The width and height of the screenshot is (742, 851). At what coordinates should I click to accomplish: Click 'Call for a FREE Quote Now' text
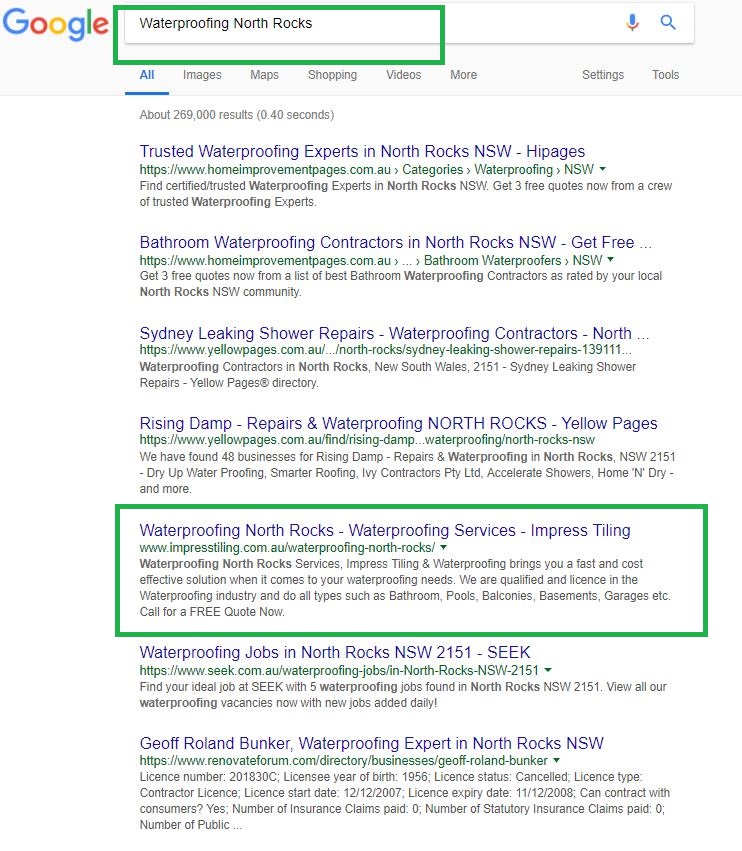[212, 612]
